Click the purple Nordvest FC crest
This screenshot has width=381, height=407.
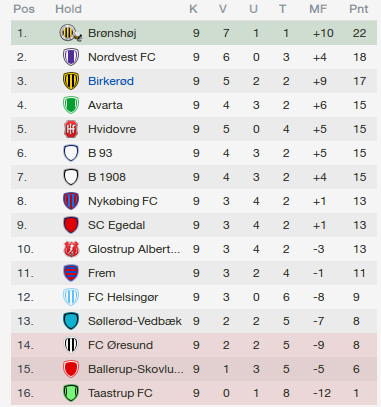click(71, 57)
